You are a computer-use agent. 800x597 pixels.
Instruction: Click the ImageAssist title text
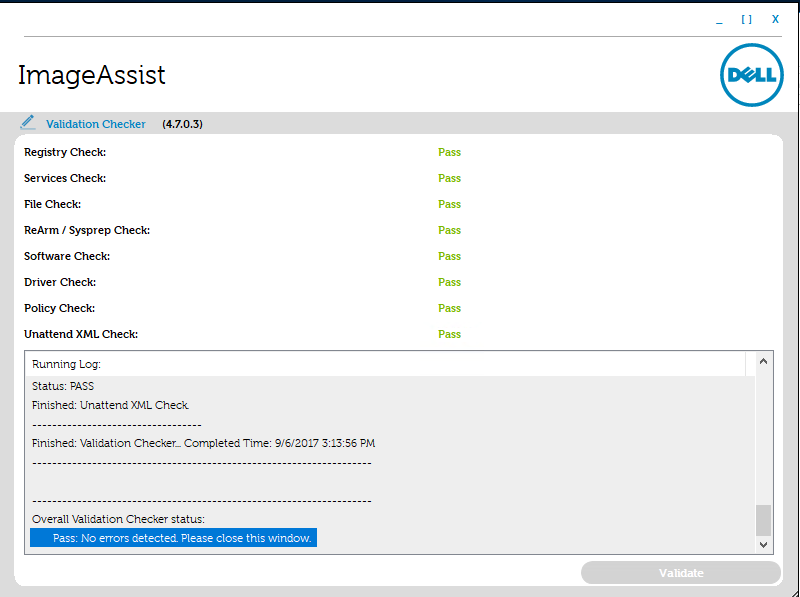click(x=91, y=76)
